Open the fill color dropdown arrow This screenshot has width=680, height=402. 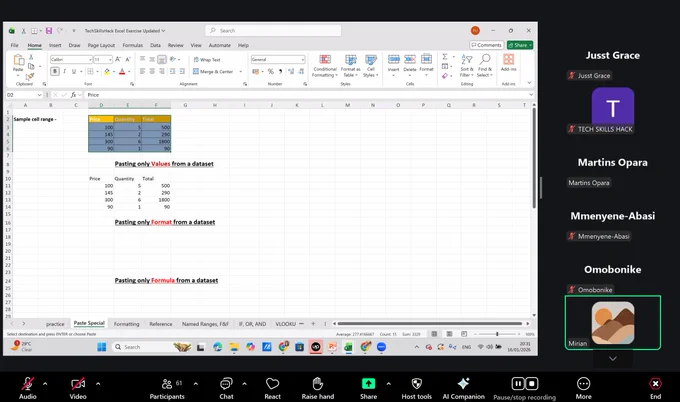point(113,72)
